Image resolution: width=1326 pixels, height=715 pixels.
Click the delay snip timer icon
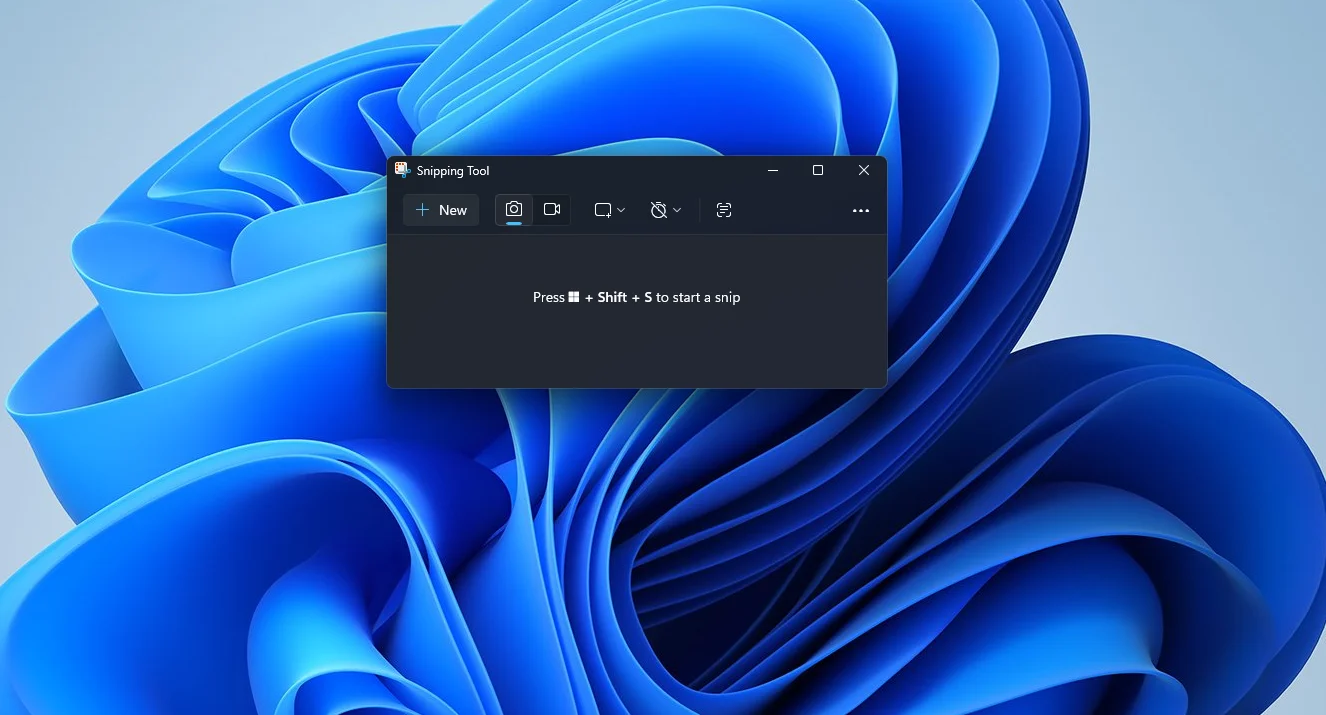[658, 210]
